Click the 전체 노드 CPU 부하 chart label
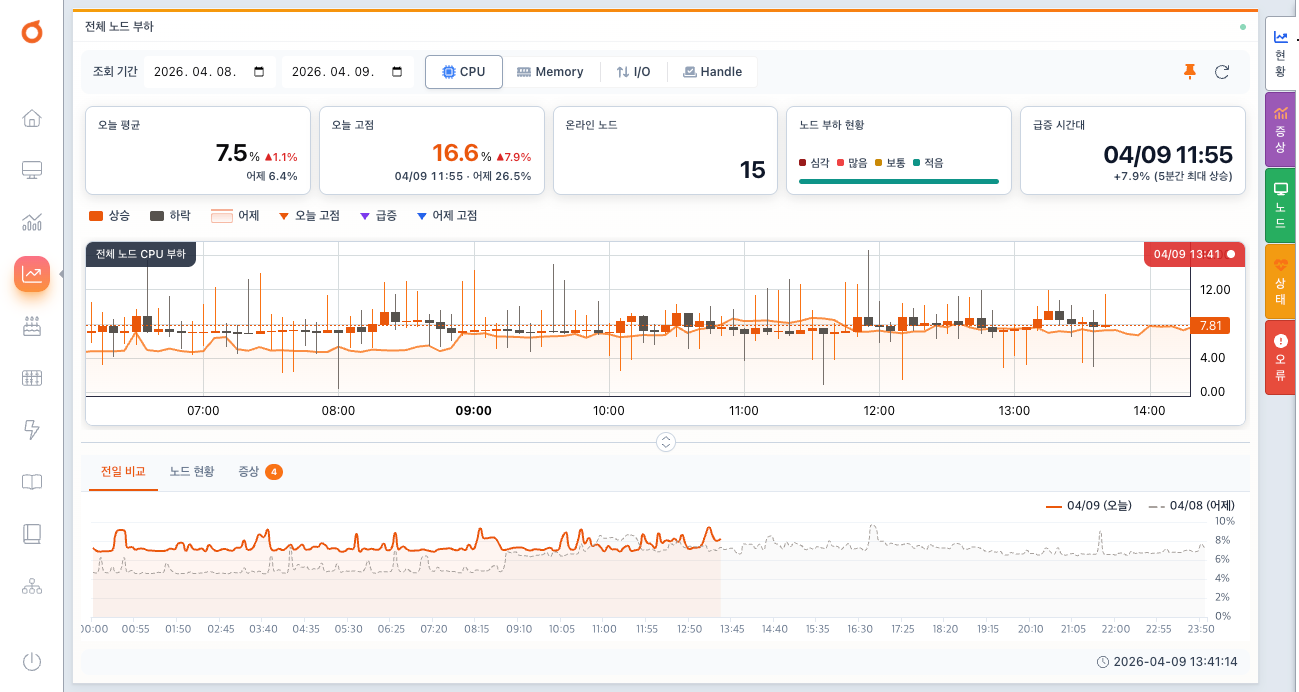Image resolution: width=1299 pixels, height=692 pixels. (x=141, y=254)
